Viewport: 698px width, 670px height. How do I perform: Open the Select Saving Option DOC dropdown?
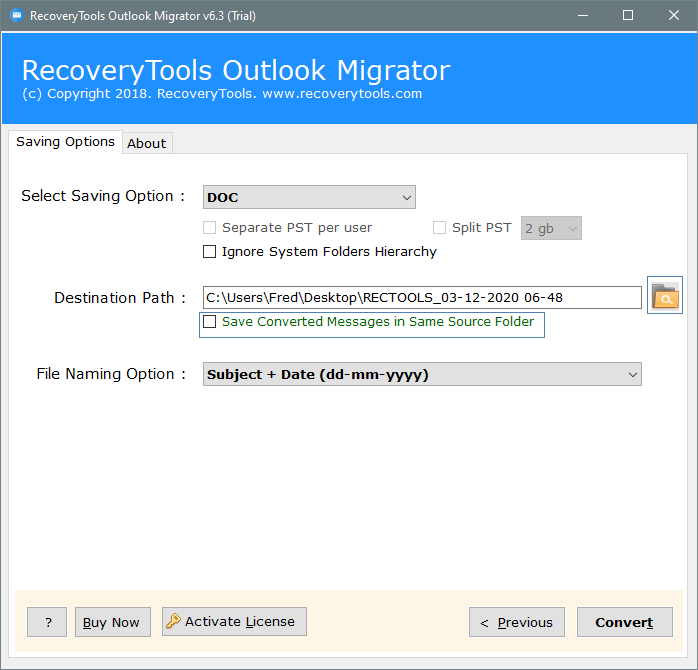309,197
